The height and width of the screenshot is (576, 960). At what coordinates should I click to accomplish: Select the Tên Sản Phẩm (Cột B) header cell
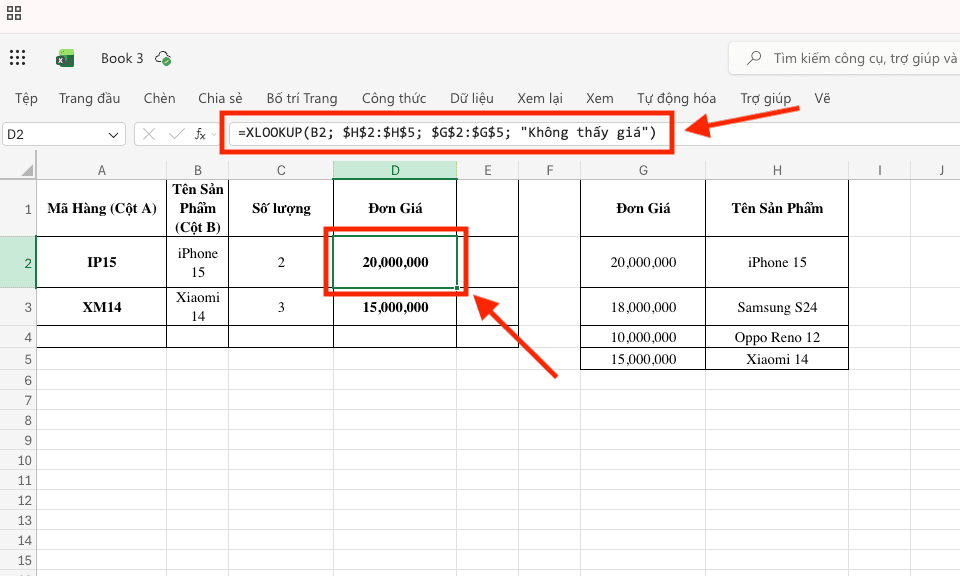pos(198,208)
